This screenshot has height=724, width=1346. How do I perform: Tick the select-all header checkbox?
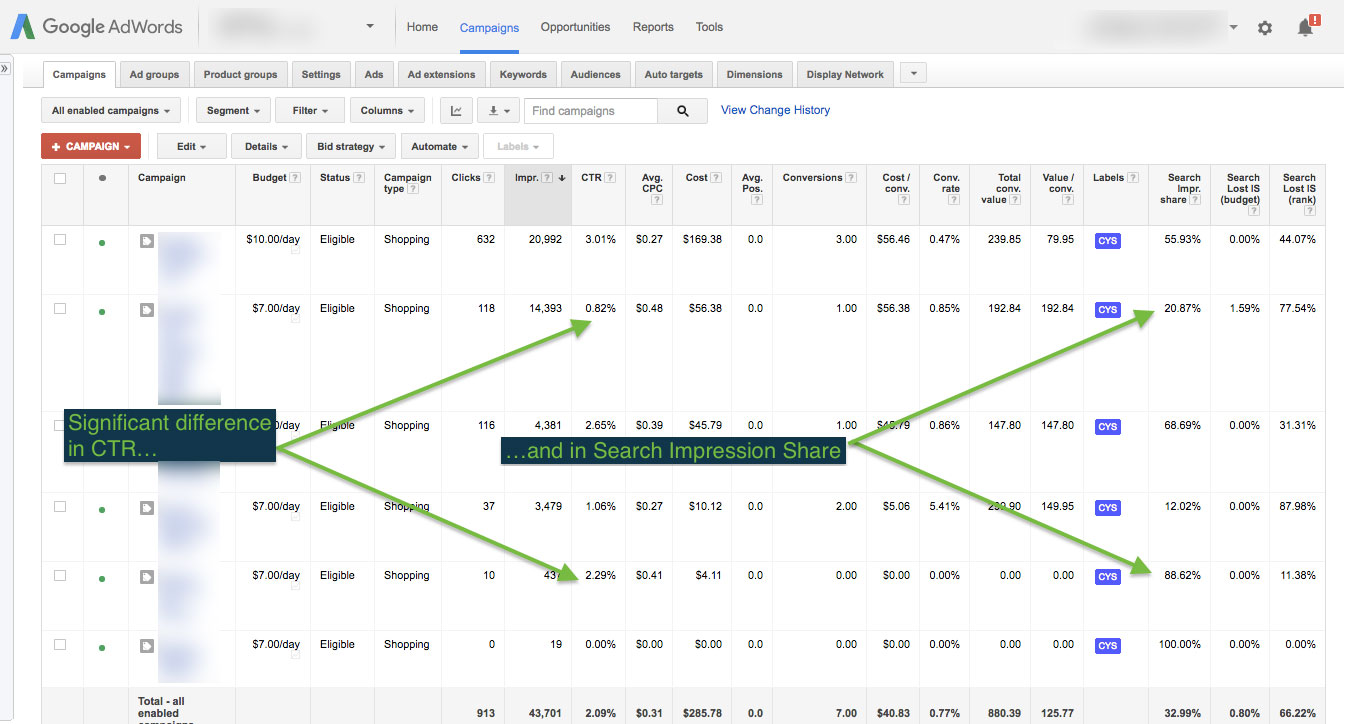click(60, 179)
